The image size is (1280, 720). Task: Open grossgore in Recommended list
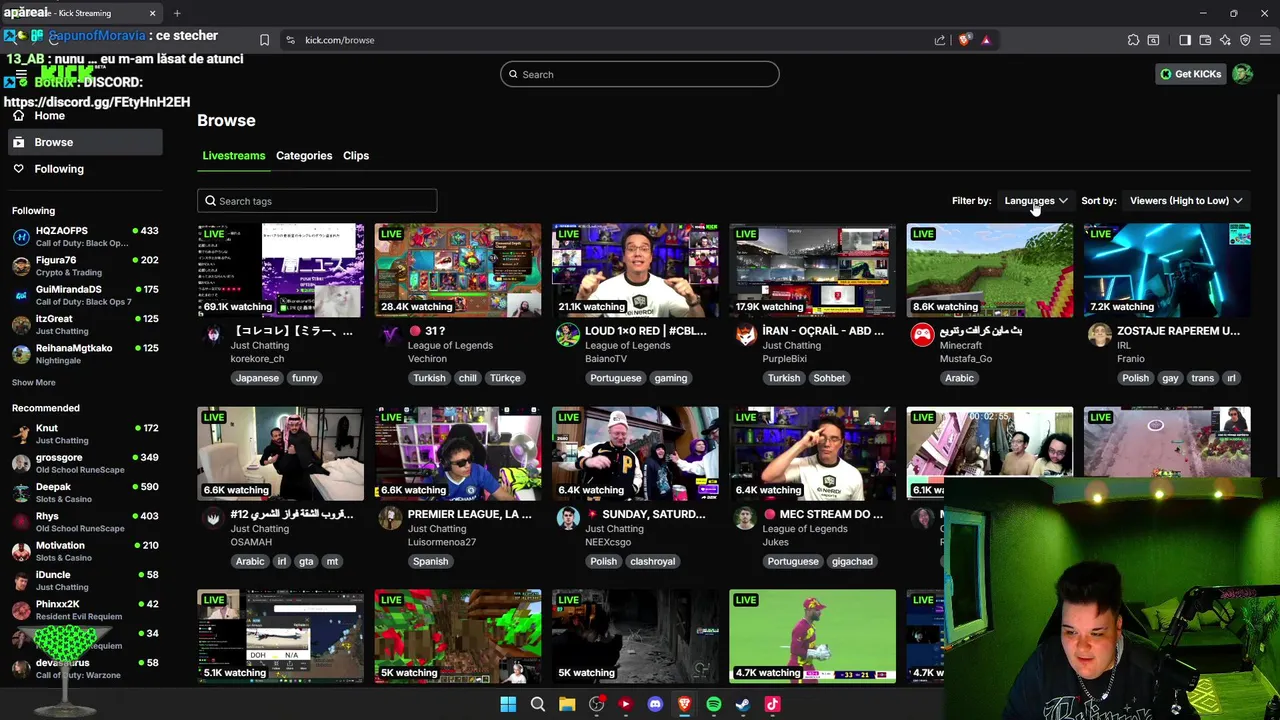coord(85,463)
